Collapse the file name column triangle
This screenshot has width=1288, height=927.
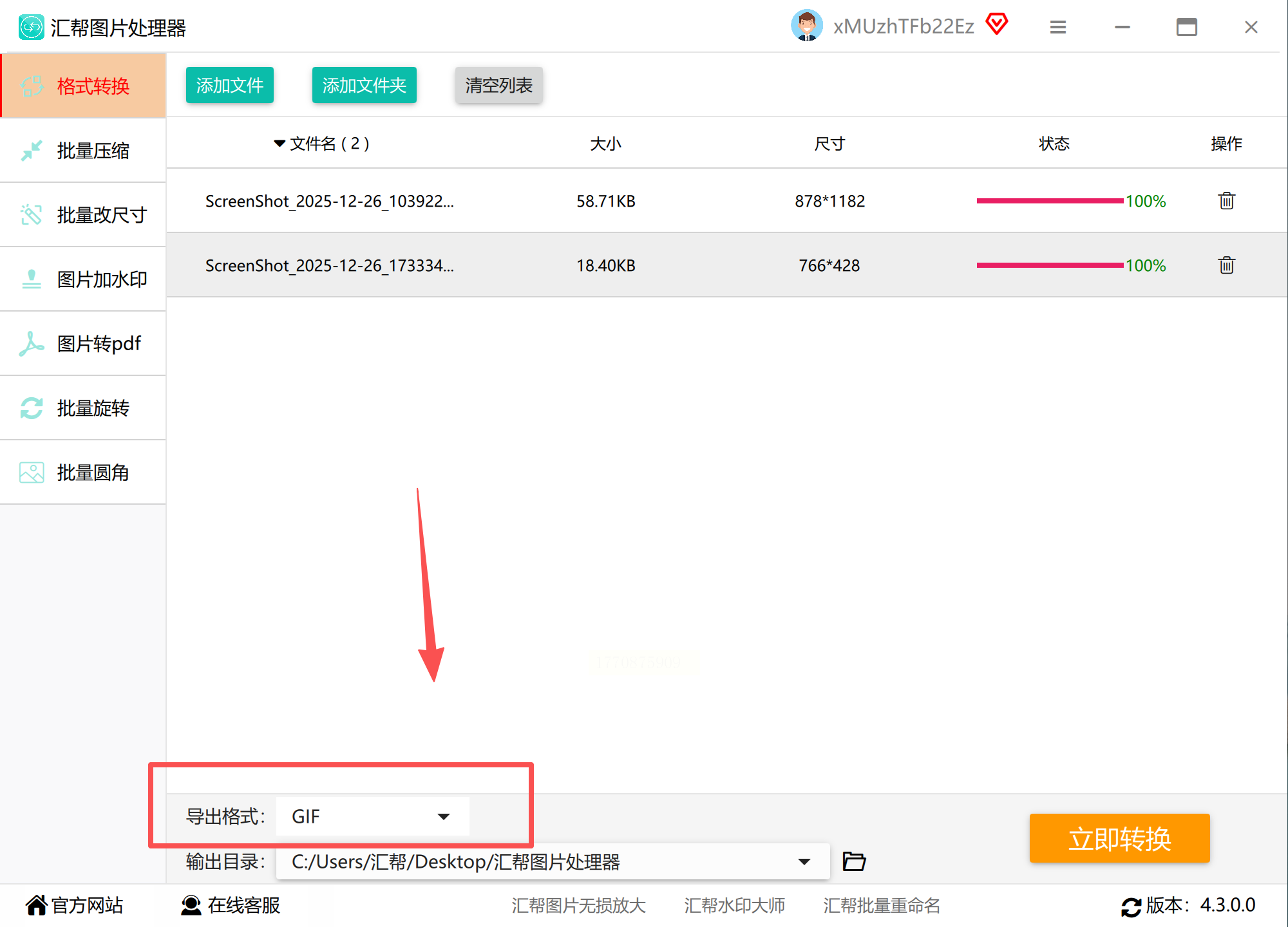279,143
